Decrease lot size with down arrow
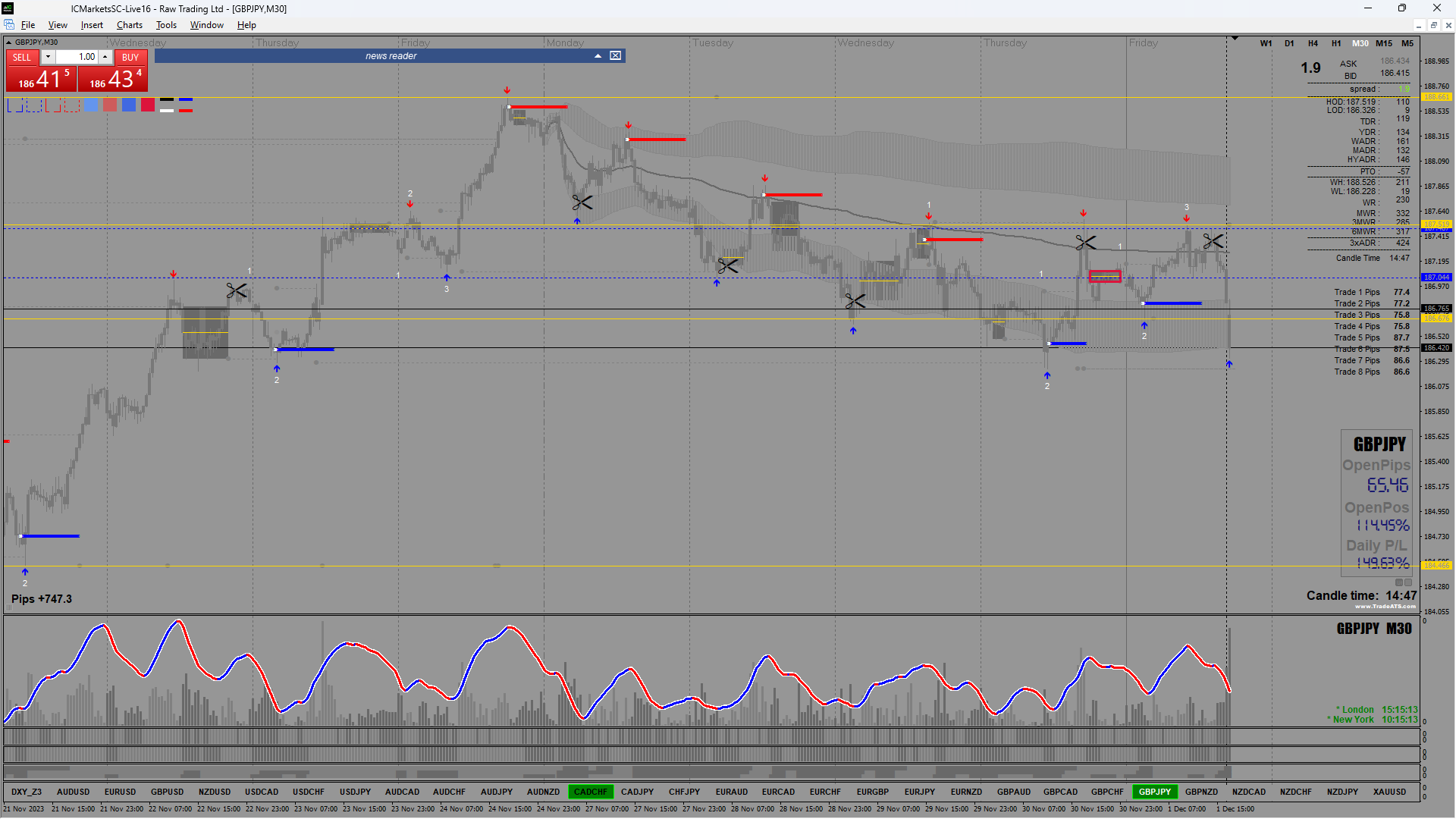The height and width of the screenshot is (819, 1456). pyautogui.click(x=48, y=57)
